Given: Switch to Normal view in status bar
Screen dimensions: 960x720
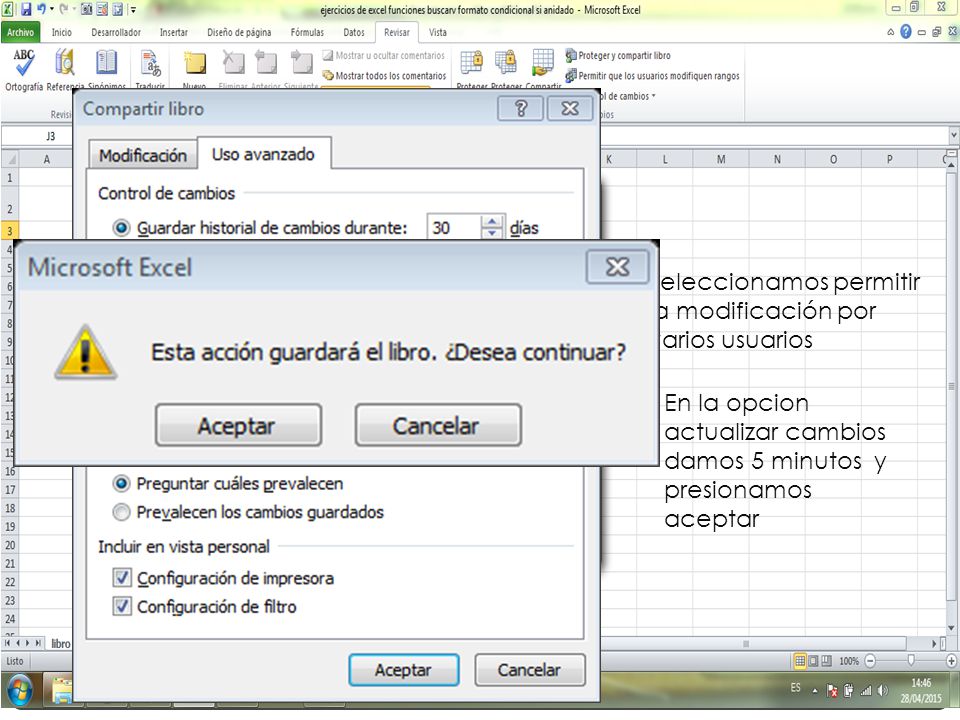Looking at the screenshot, I should click(x=800, y=661).
